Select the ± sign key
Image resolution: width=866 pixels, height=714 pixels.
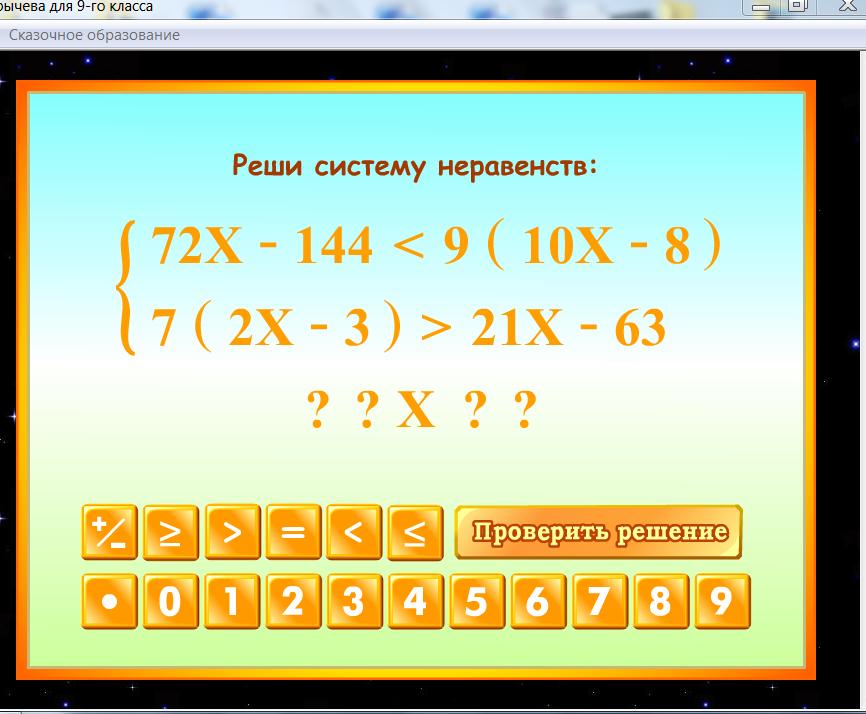click(x=109, y=533)
